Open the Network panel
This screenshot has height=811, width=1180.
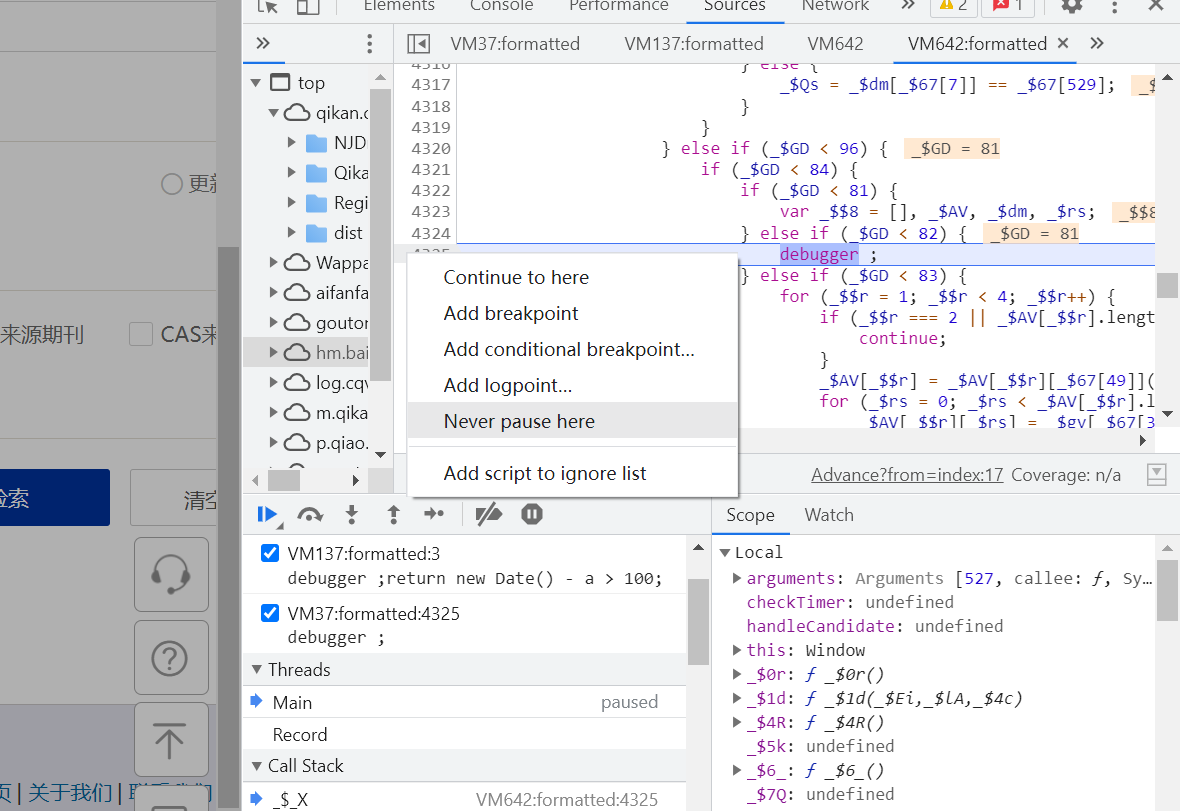point(835,6)
